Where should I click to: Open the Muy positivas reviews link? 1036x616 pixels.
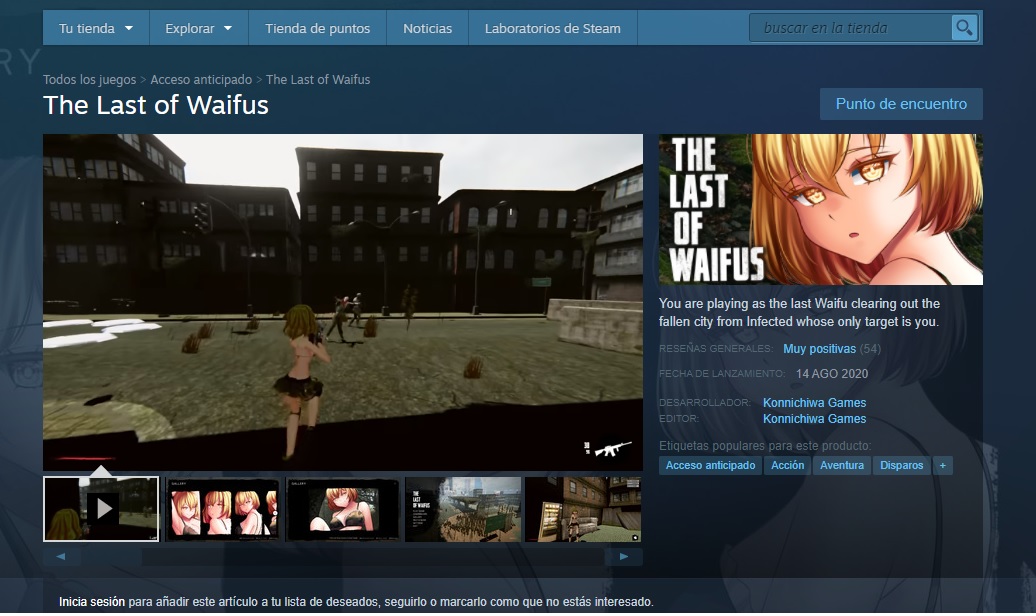[819, 348]
